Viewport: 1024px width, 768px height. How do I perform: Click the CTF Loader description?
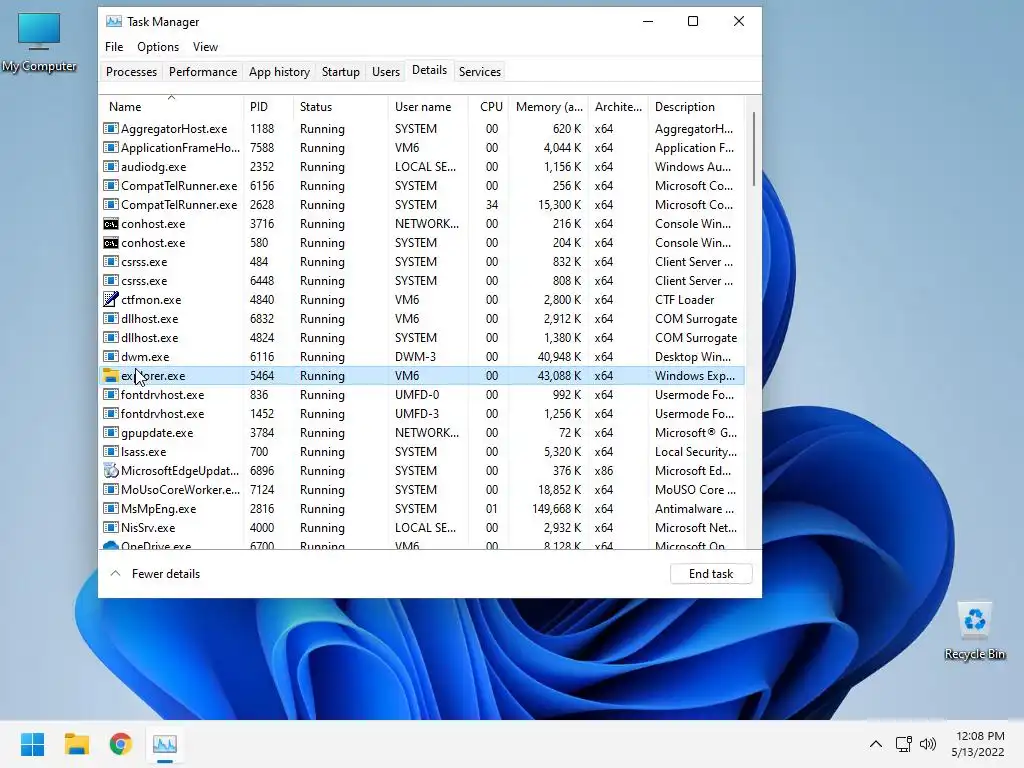(x=684, y=300)
